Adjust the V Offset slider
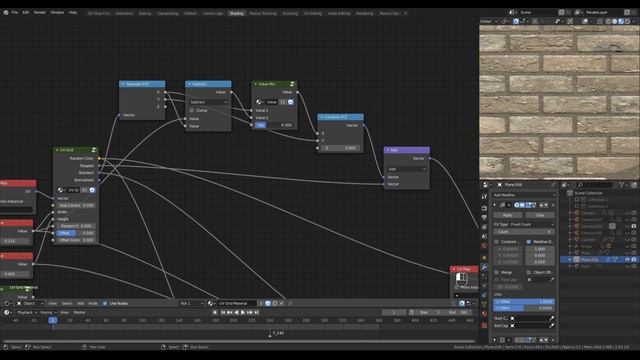 click(x=524, y=308)
